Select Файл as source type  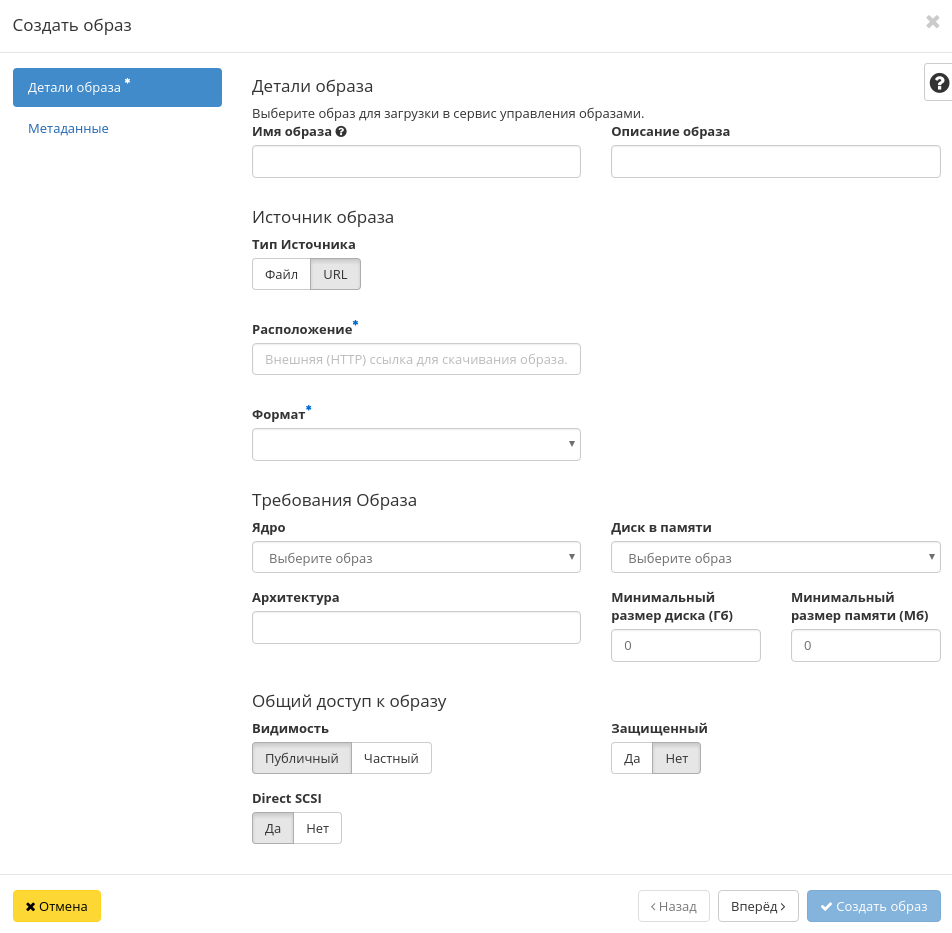tap(281, 274)
